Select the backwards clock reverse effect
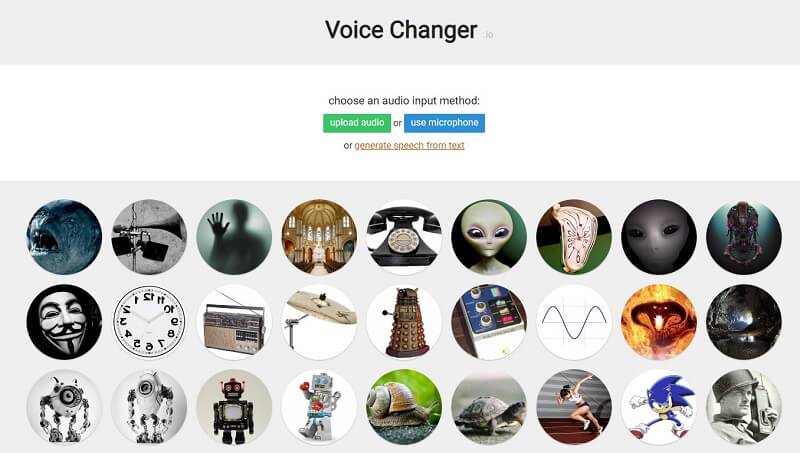This screenshot has height=453, width=800. pyautogui.click(x=149, y=322)
